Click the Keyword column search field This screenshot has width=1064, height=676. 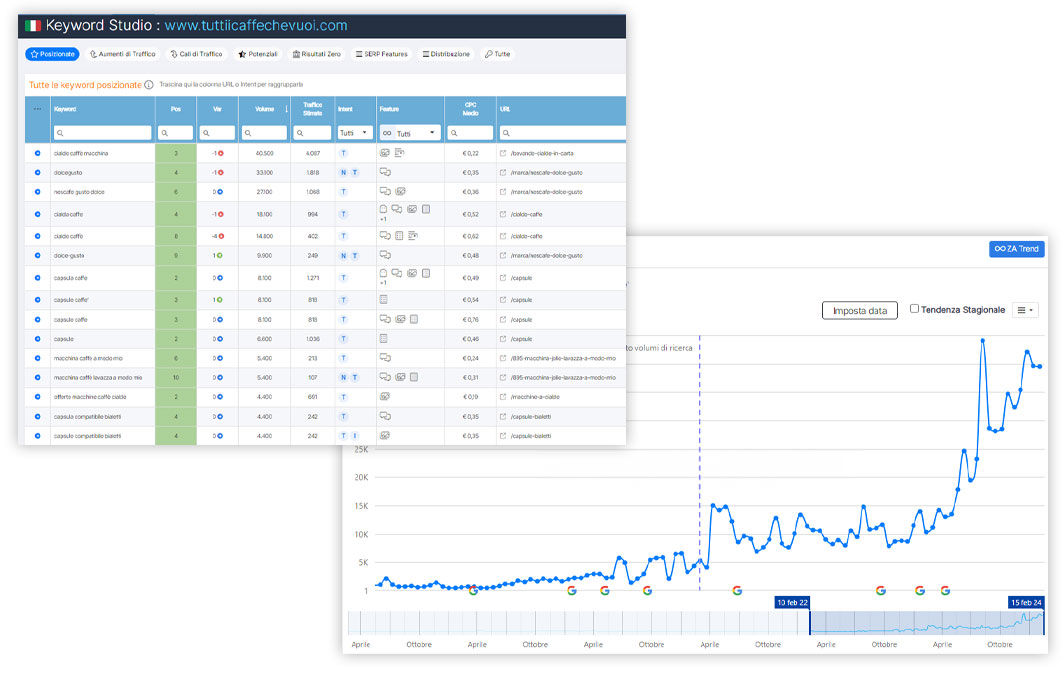tap(103, 133)
